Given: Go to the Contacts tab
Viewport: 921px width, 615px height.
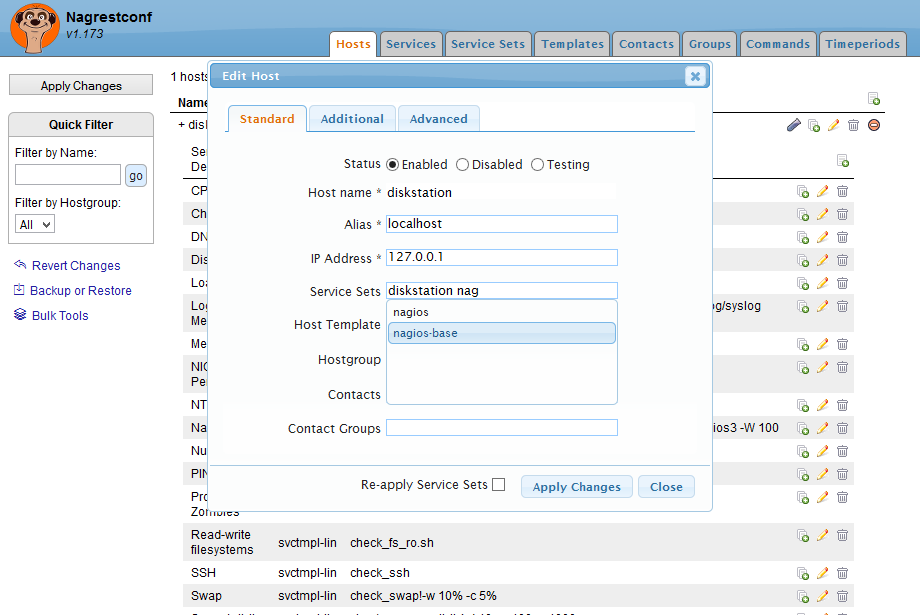Looking at the screenshot, I should (646, 44).
